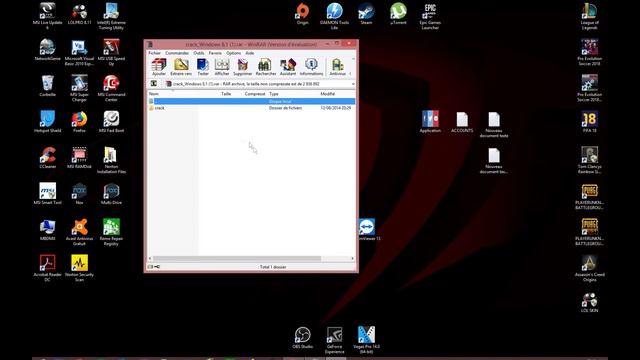Click the Informations toolbar icon
Image resolution: width=640 pixels, height=360 pixels.
[311, 67]
